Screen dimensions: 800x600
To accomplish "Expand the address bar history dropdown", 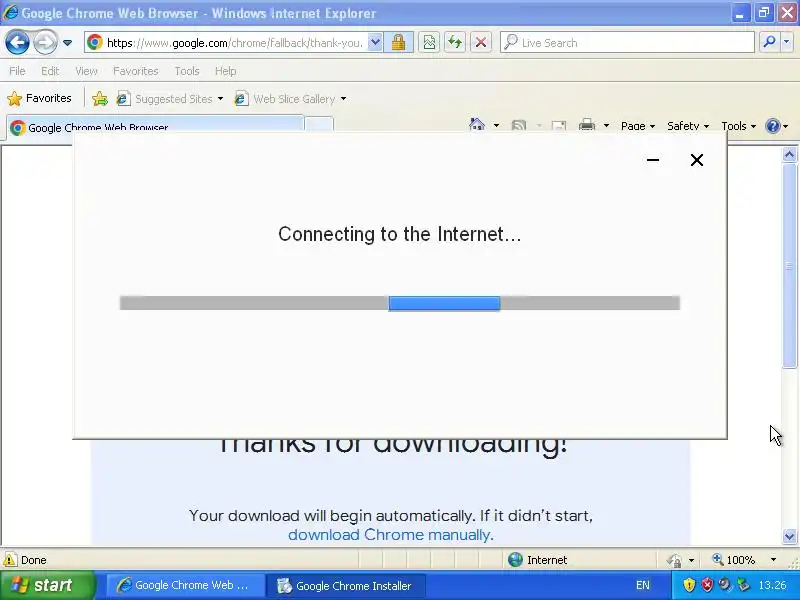I will point(375,42).
